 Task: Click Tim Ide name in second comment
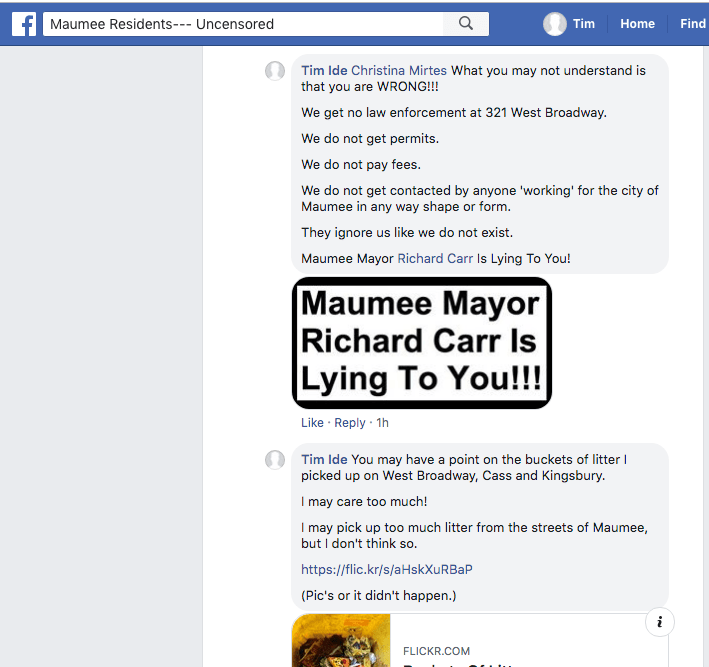tap(324, 460)
